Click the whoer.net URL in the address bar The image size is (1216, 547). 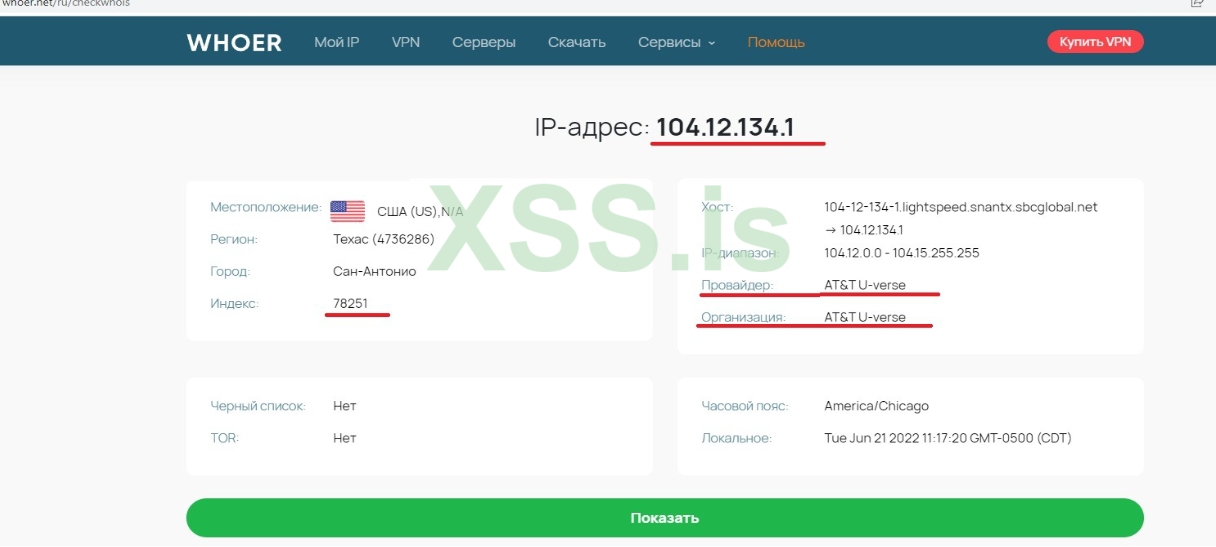(65, 3)
